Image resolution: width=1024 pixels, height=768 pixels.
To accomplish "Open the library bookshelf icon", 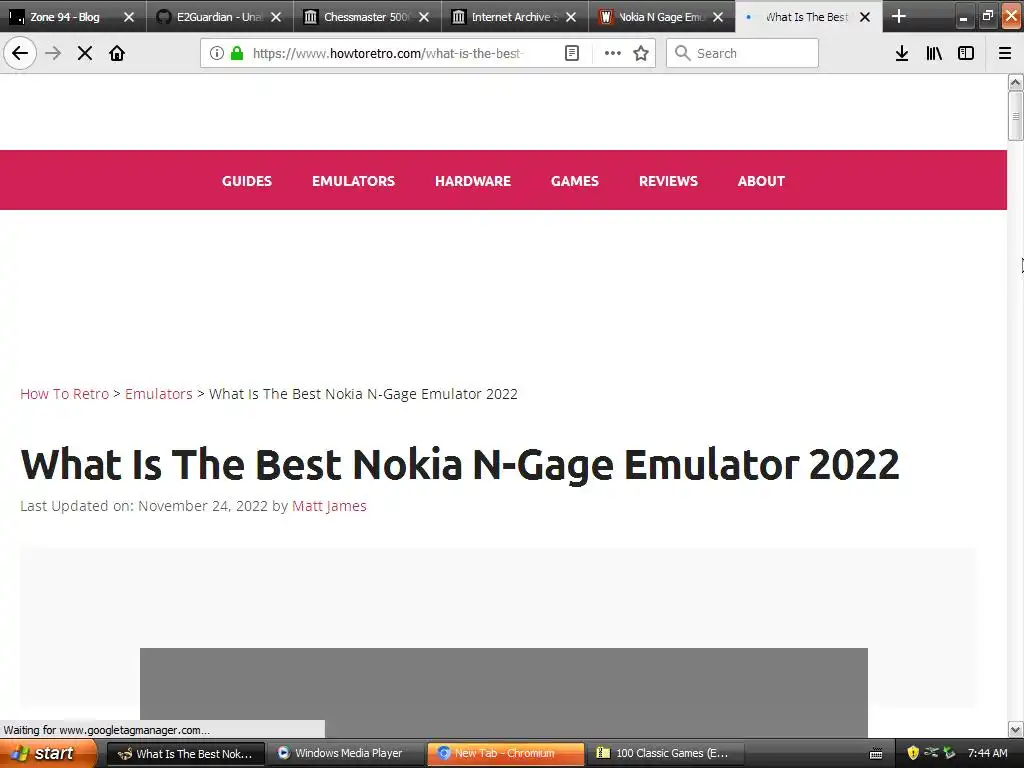I will coord(934,53).
